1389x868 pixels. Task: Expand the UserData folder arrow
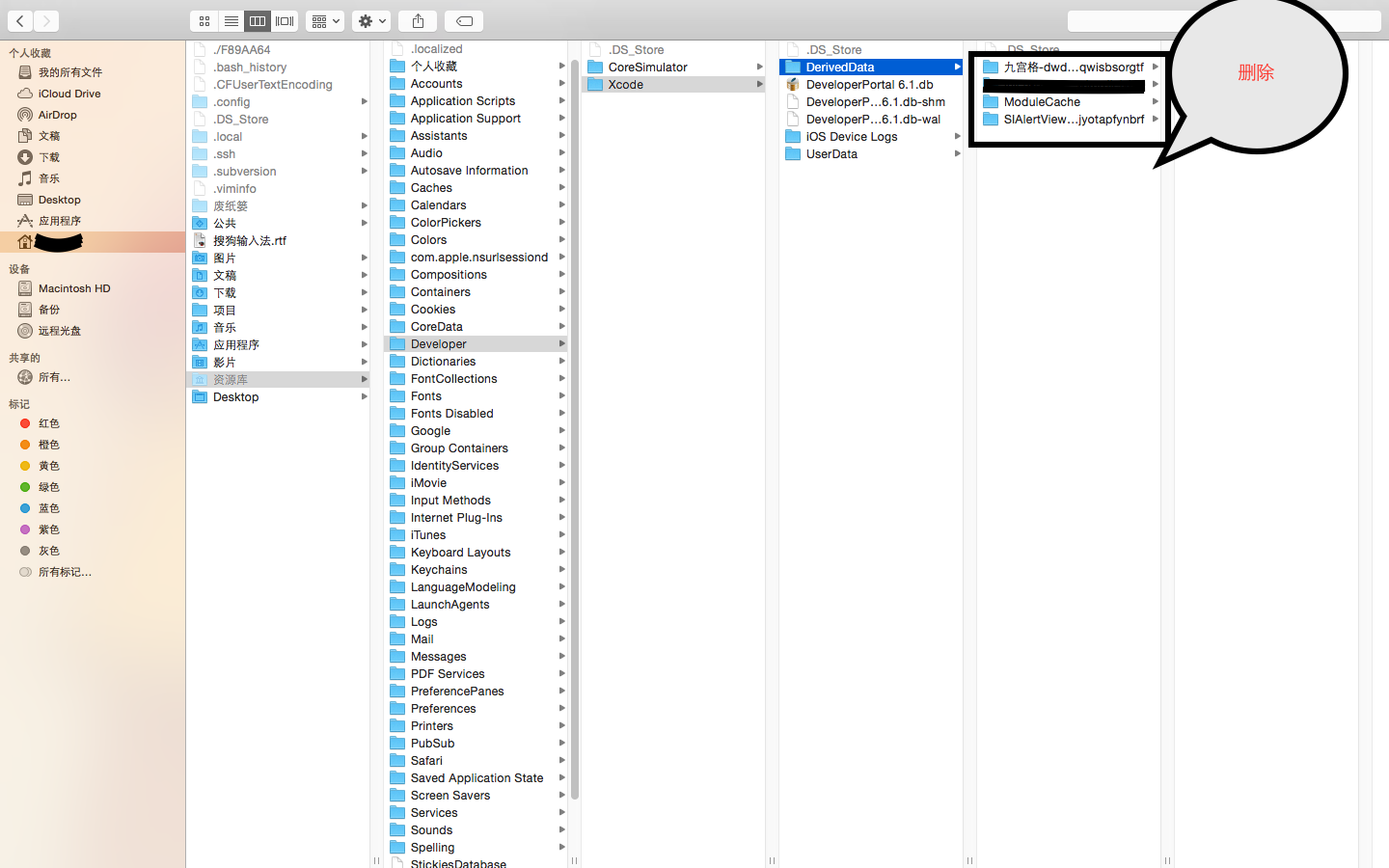tap(957, 154)
